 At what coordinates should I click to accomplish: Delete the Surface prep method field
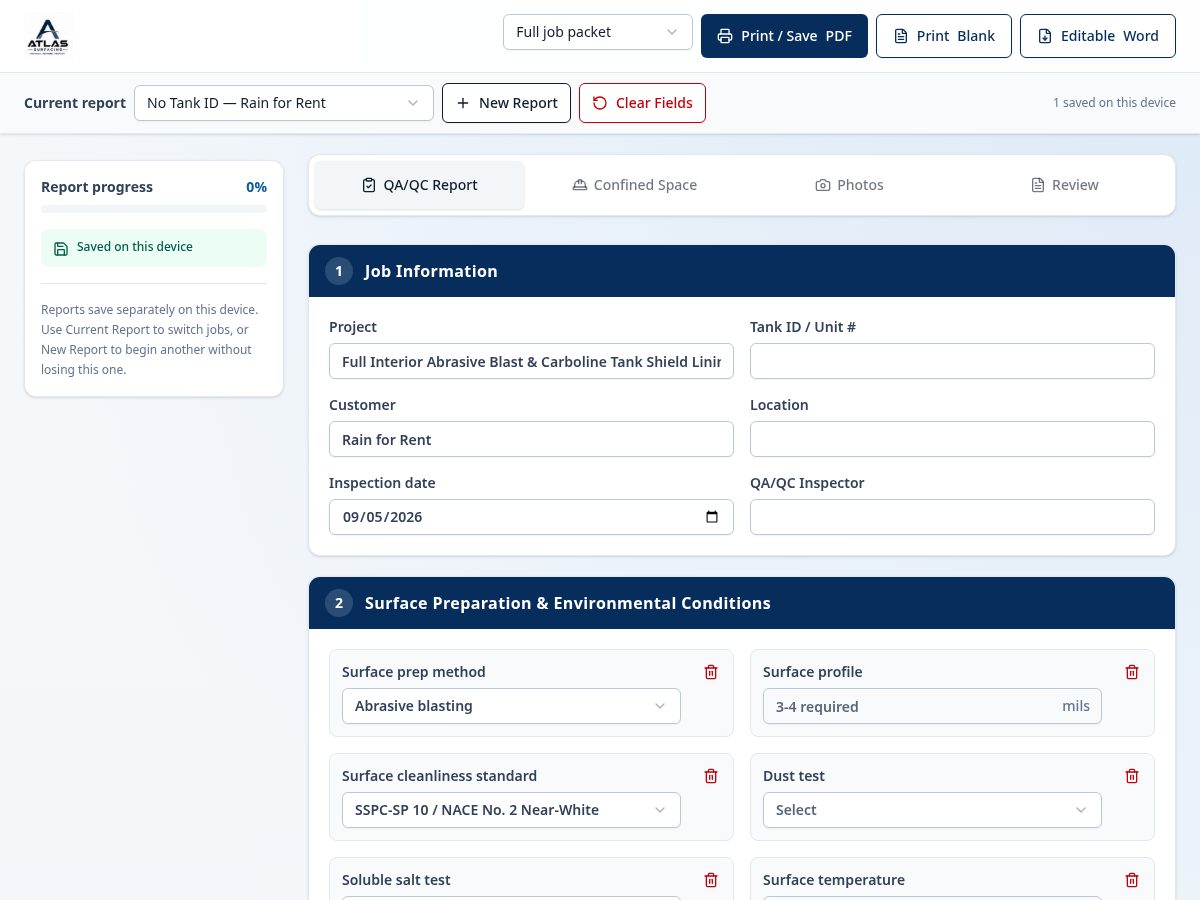click(711, 672)
